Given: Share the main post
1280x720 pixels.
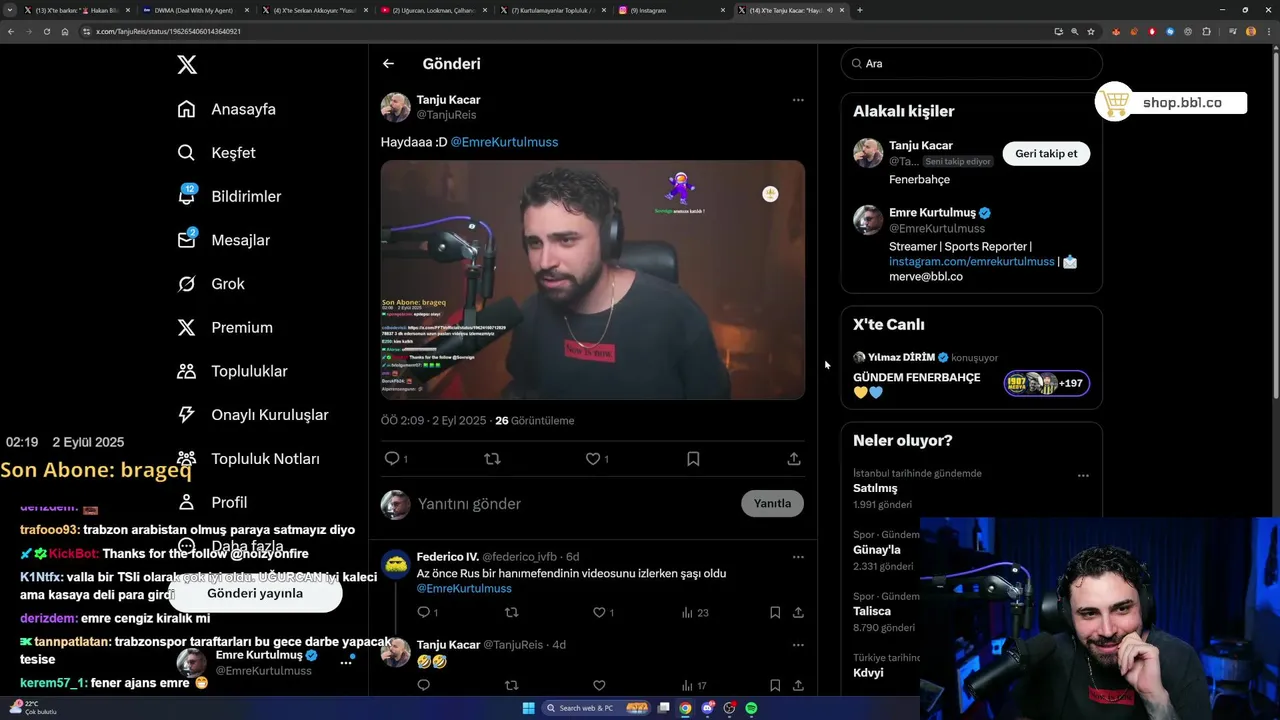Looking at the screenshot, I should (794, 459).
